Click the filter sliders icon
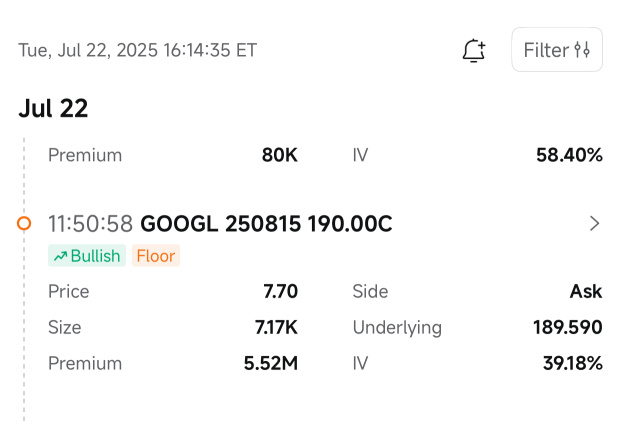This screenshot has width=621, height=422. 582,50
